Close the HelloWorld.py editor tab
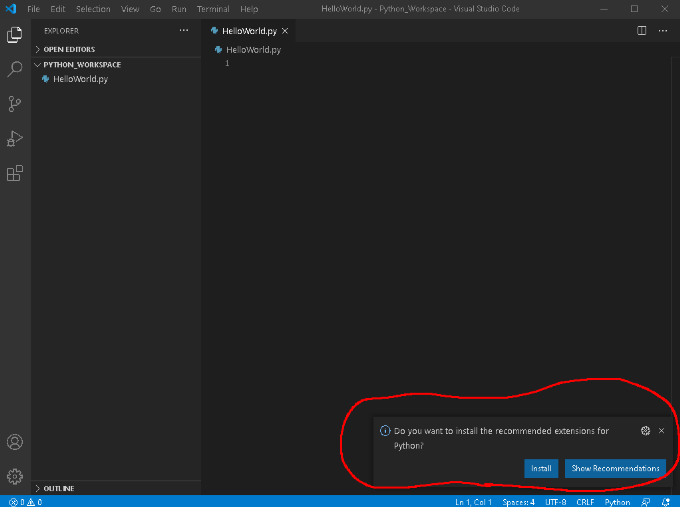680x507 pixels. tap(285, 31)
